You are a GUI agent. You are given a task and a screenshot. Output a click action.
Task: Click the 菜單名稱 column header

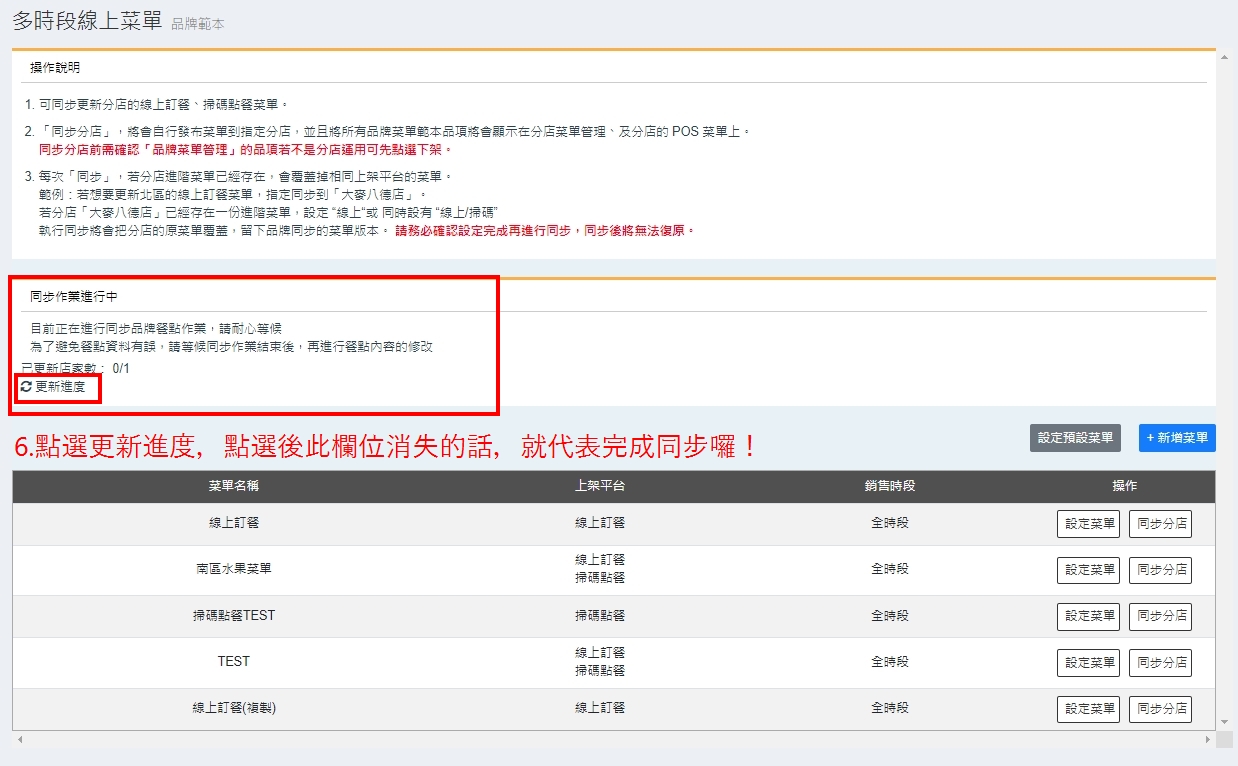234,486
